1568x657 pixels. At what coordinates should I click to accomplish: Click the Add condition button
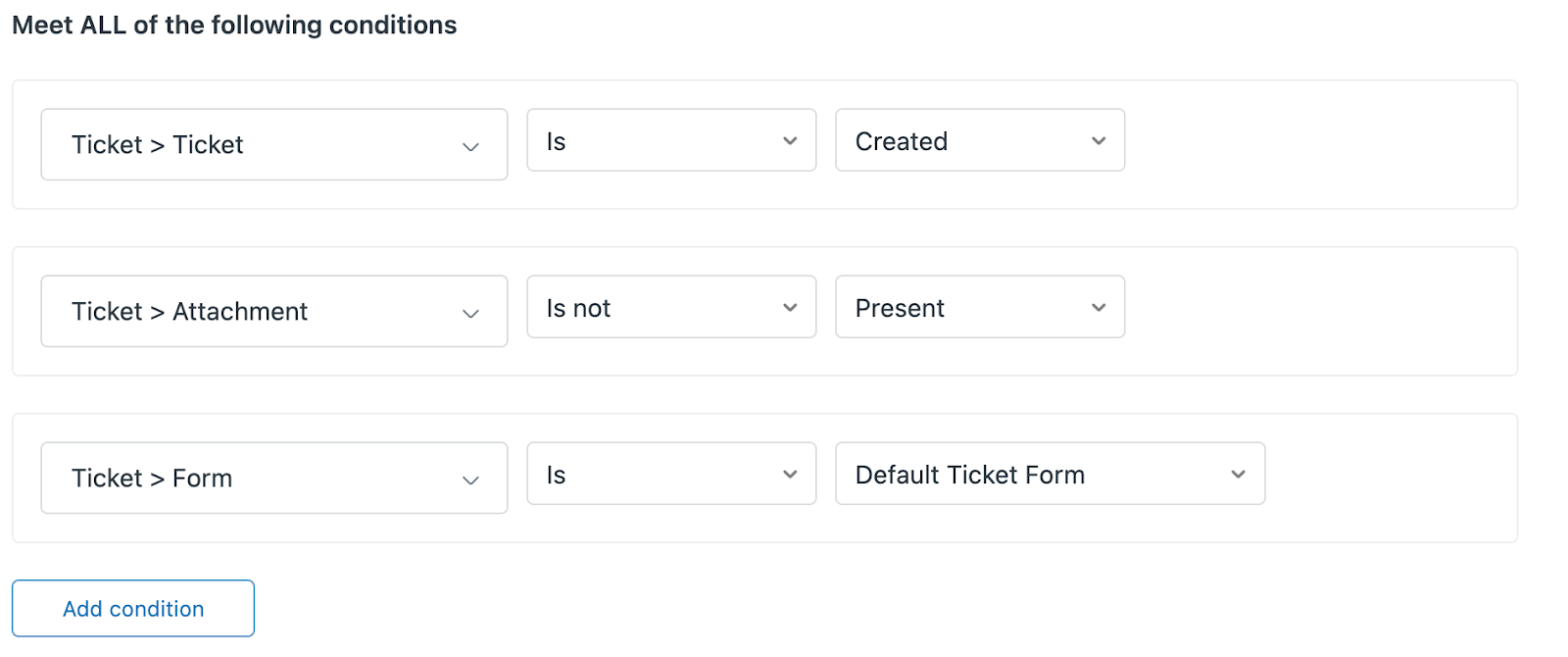coord(132,608)
